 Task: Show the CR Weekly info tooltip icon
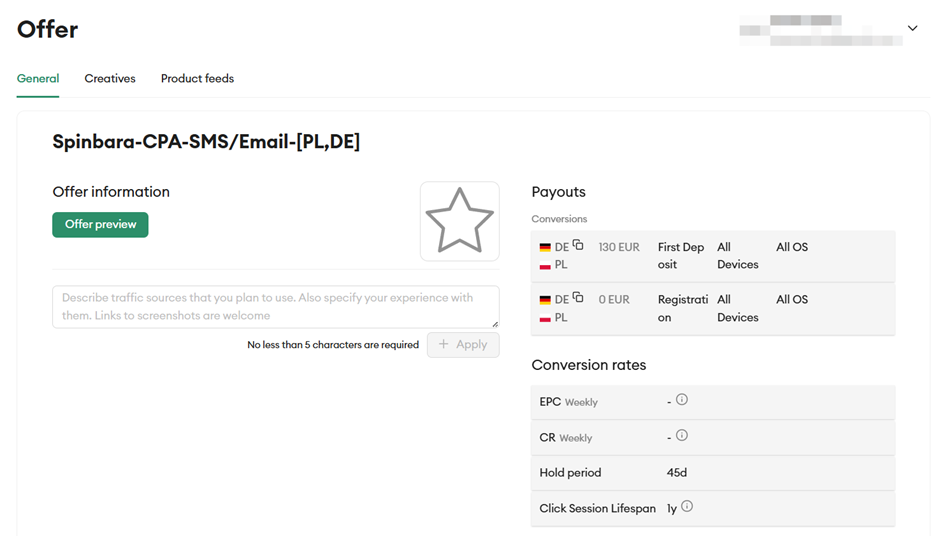pyautogui.click(x=682, y=436)
